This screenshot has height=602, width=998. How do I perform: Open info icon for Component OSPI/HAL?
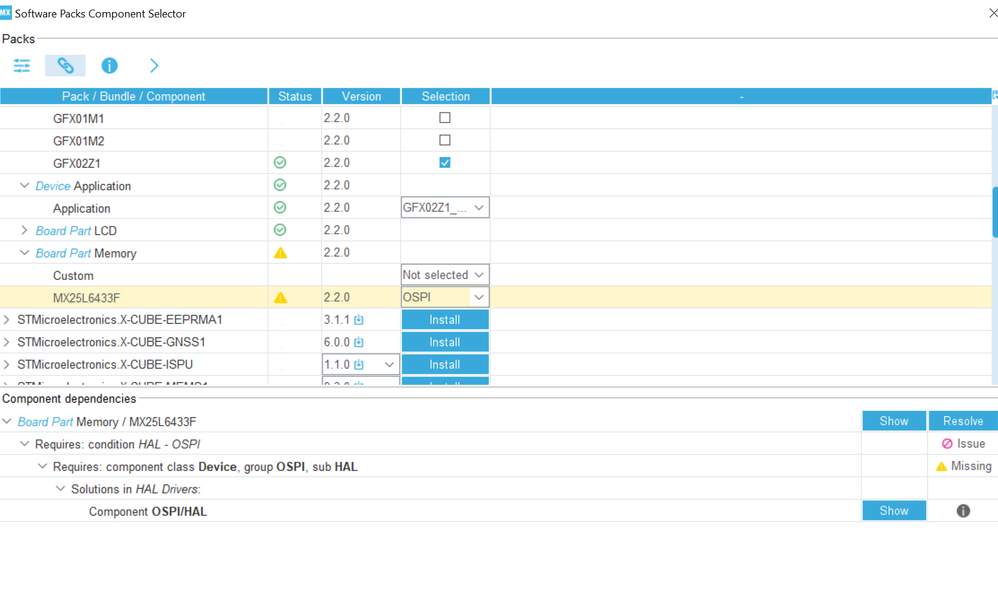tap(963, 511)
